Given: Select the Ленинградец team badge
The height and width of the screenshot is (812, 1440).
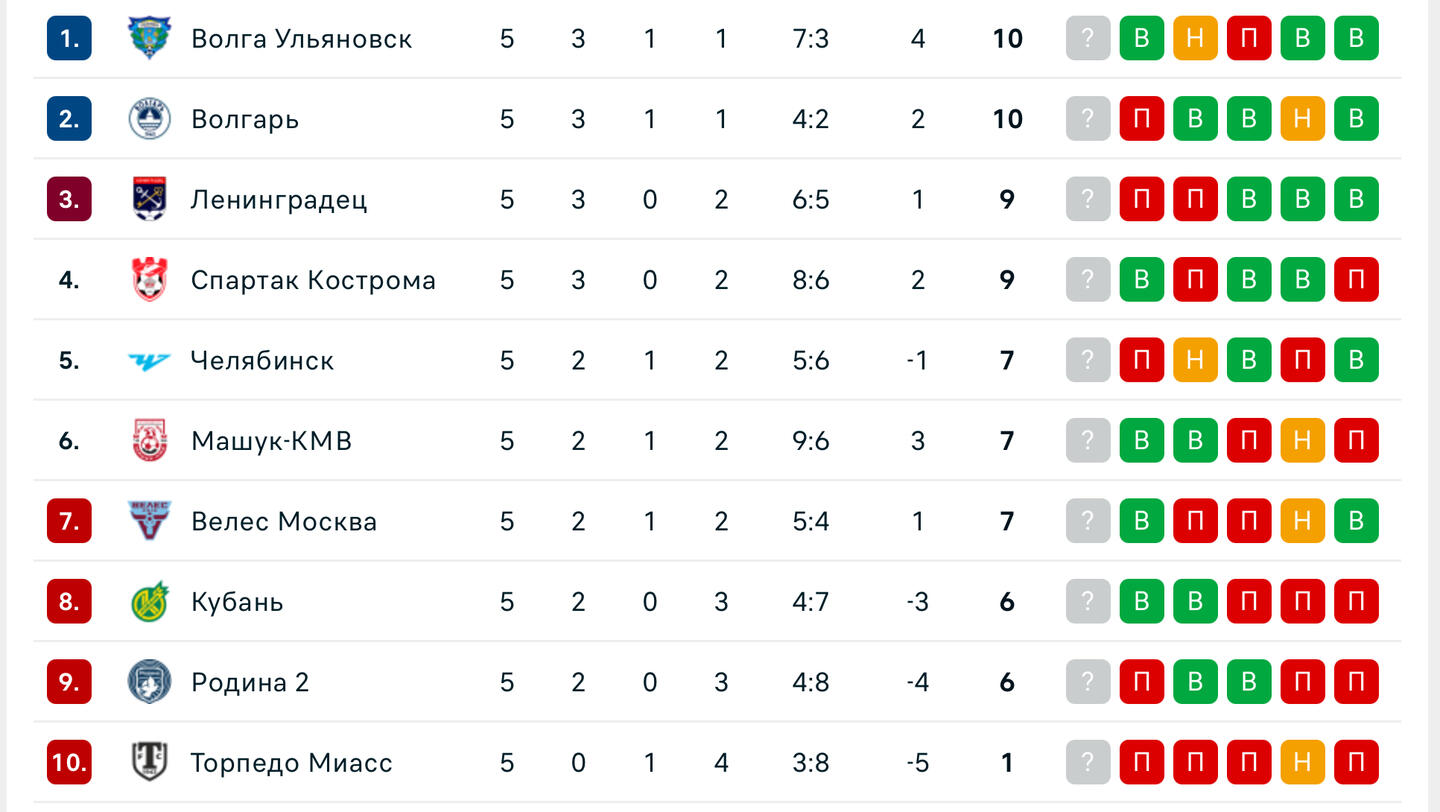Looking at the screenshot, I should (150, 199).
